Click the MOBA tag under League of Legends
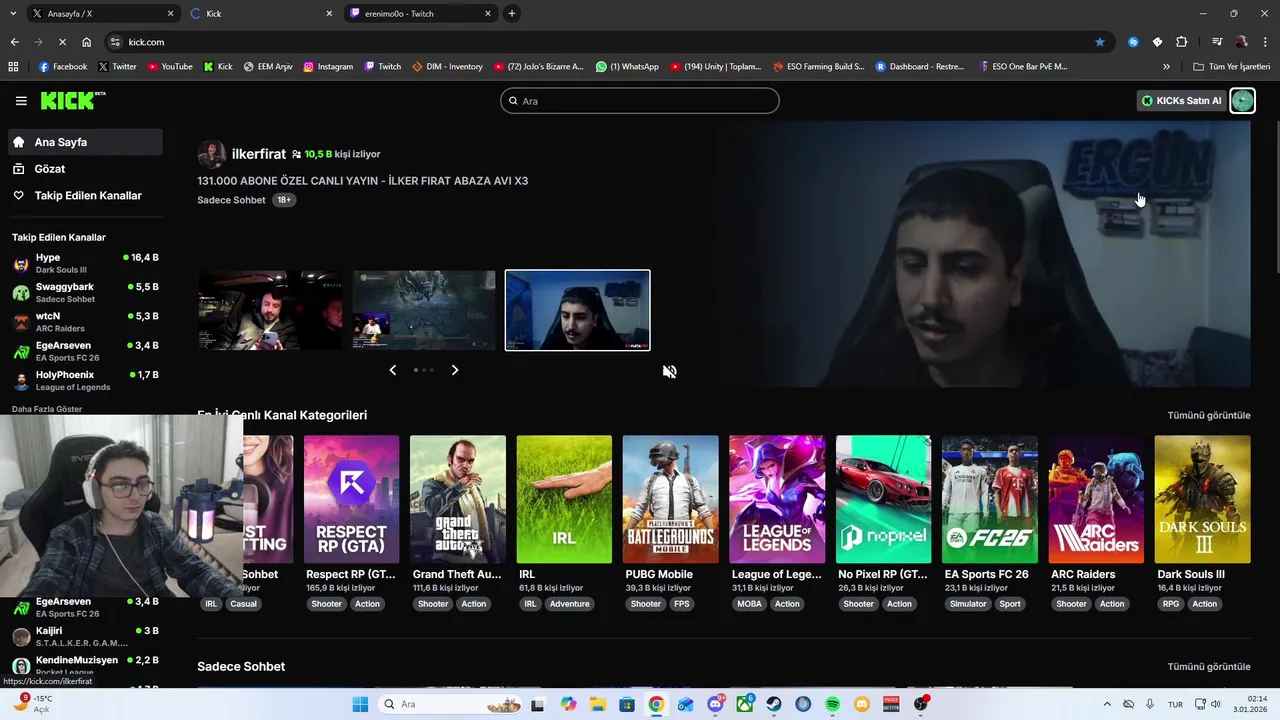This screenshot has height=720, width=1280. [x=749, y=604]
